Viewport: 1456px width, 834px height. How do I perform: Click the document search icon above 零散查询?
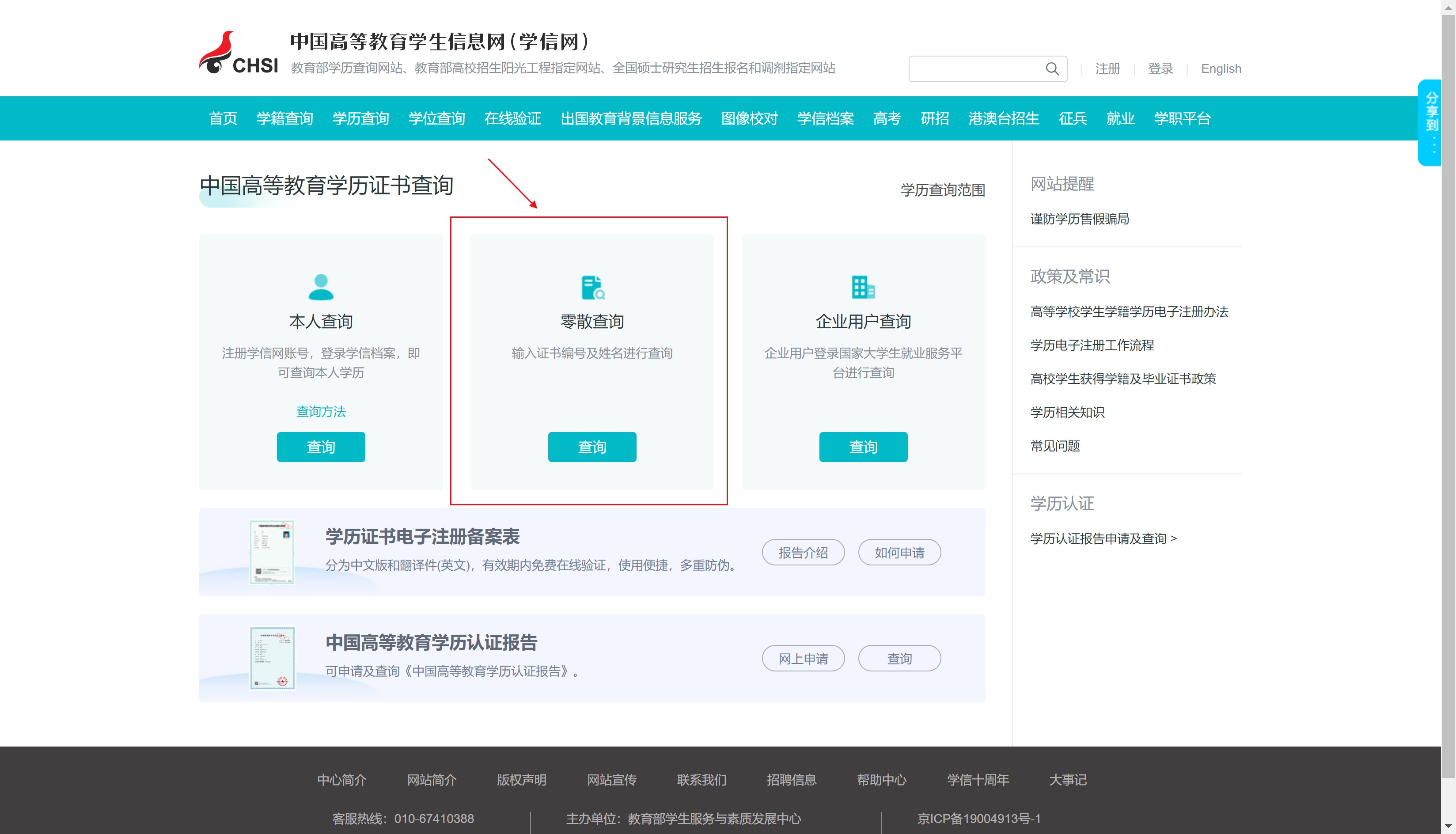(592, 287)
